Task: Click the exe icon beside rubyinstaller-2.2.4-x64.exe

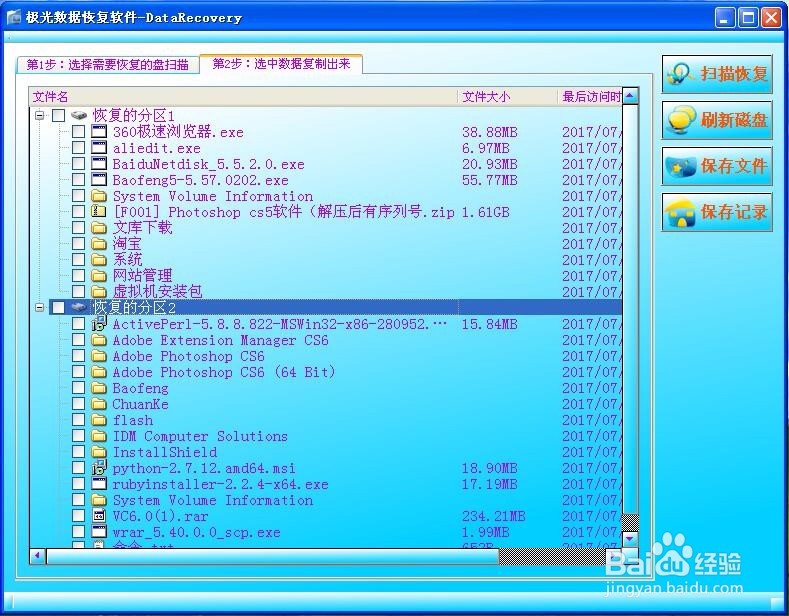Action: [x=99, y=484]
